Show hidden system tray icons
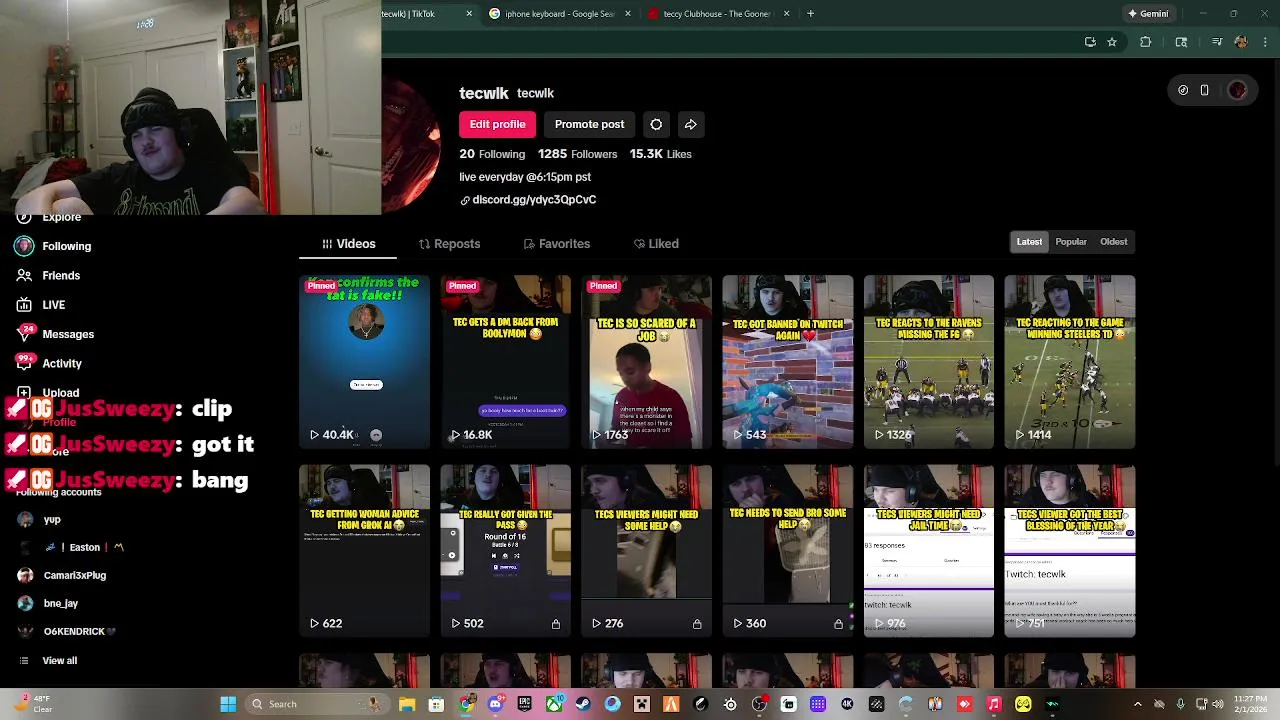 (1137, 704)
